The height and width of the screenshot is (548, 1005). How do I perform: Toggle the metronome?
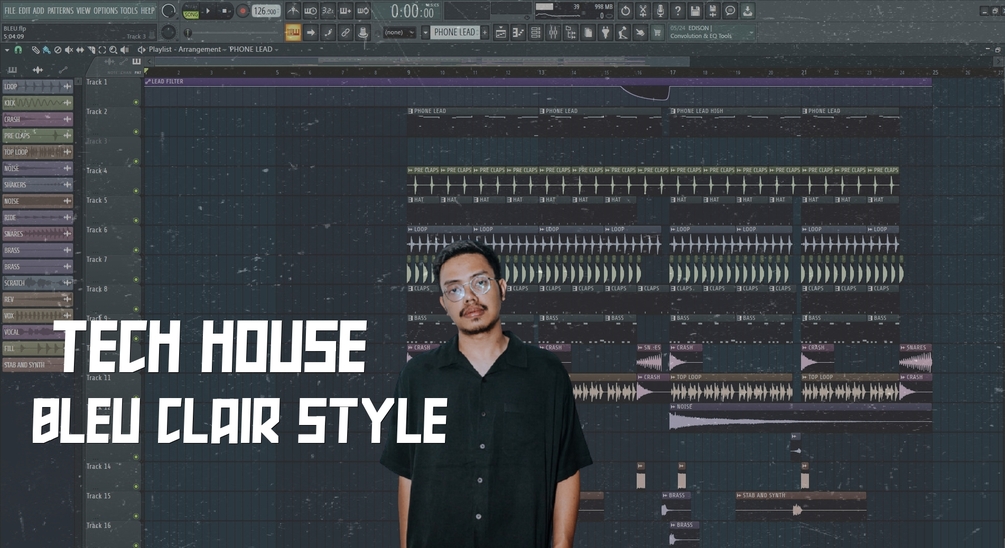click(293, 11)
